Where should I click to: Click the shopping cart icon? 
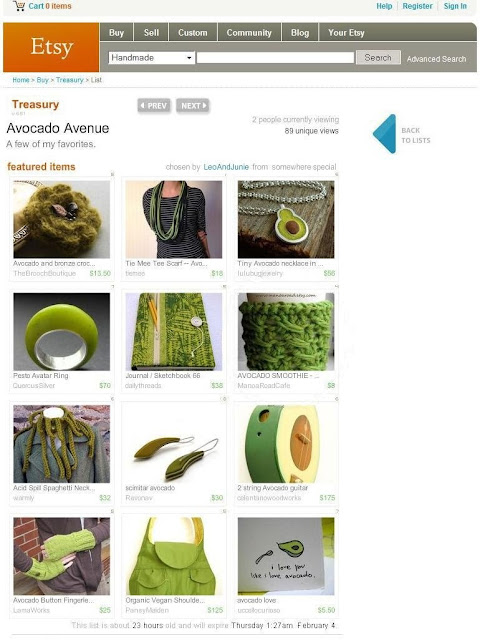click(x=19, y=6)
